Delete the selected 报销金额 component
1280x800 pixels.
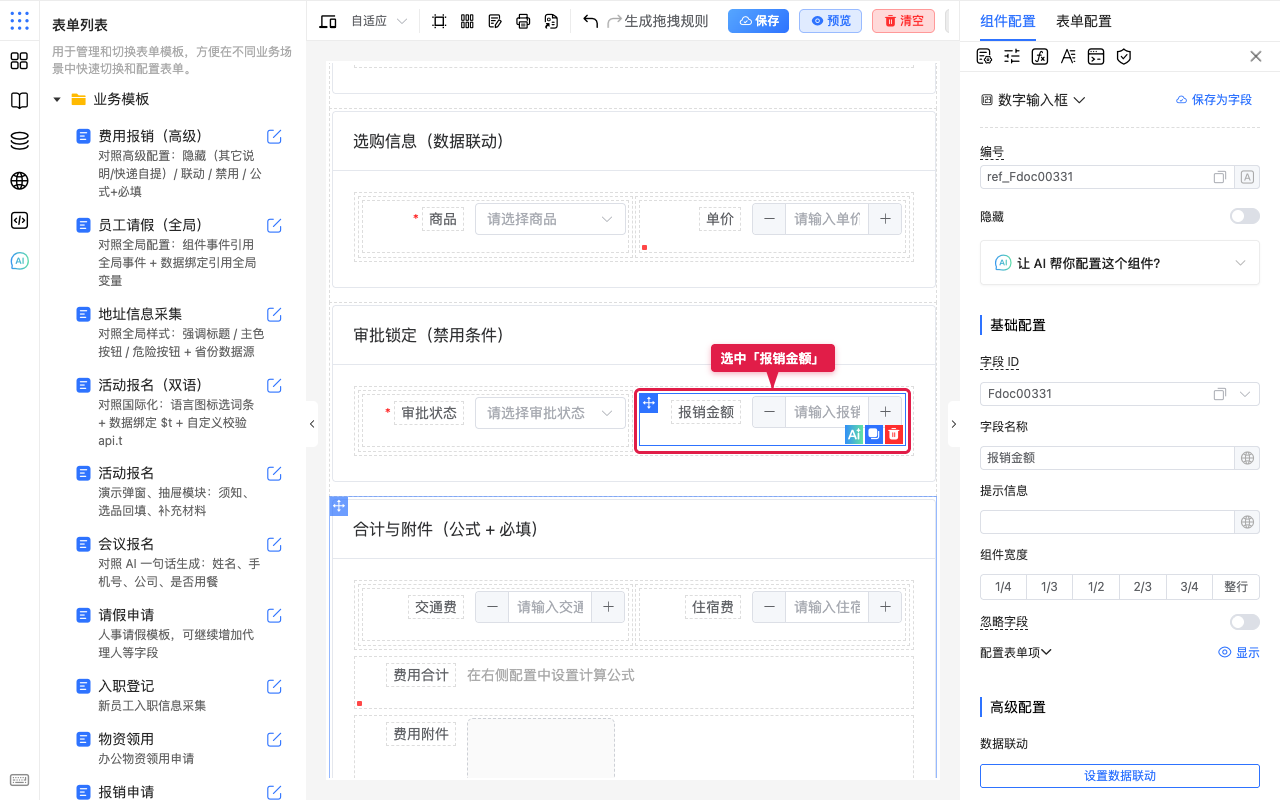(x=894, y=434)
